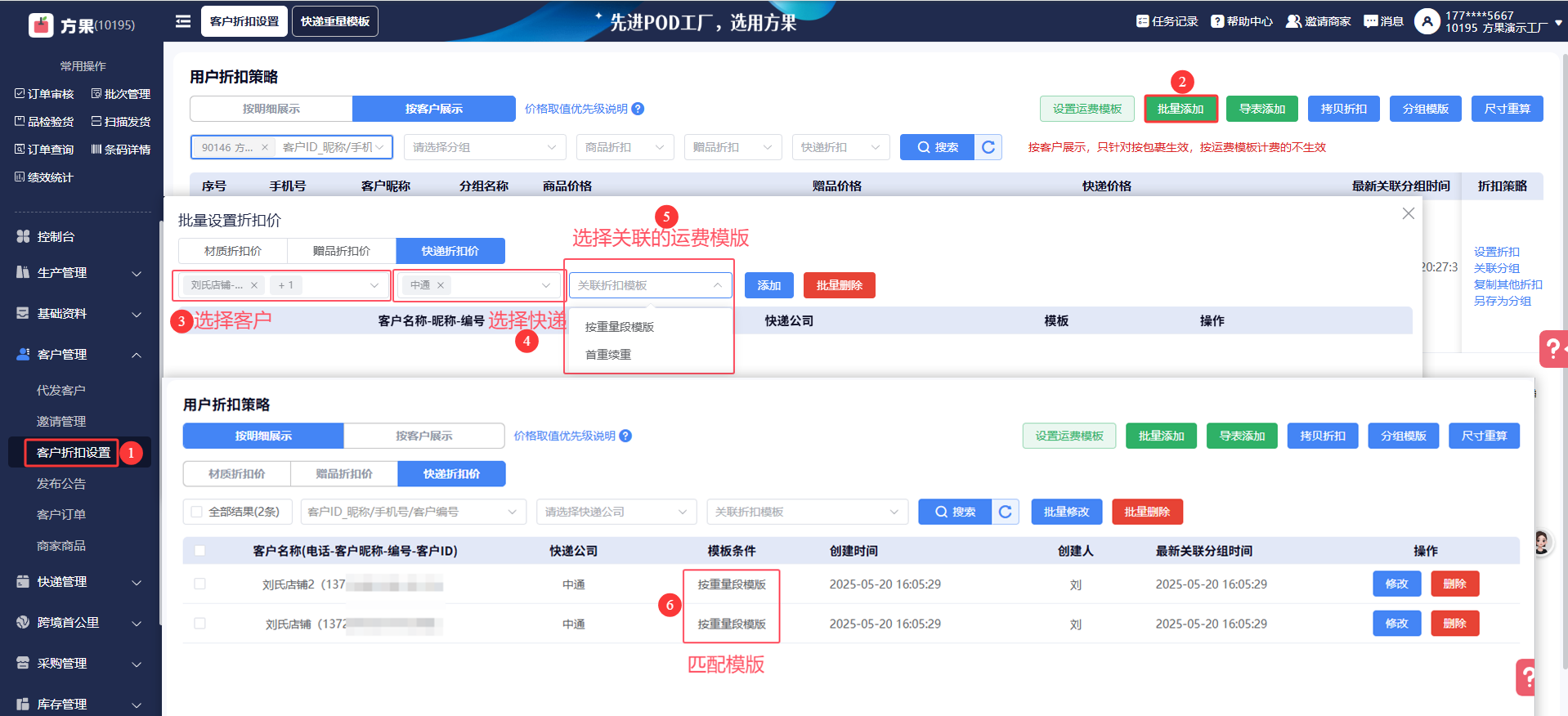Expand the 跨境首公里 sidebar menu

pos(80,622)
